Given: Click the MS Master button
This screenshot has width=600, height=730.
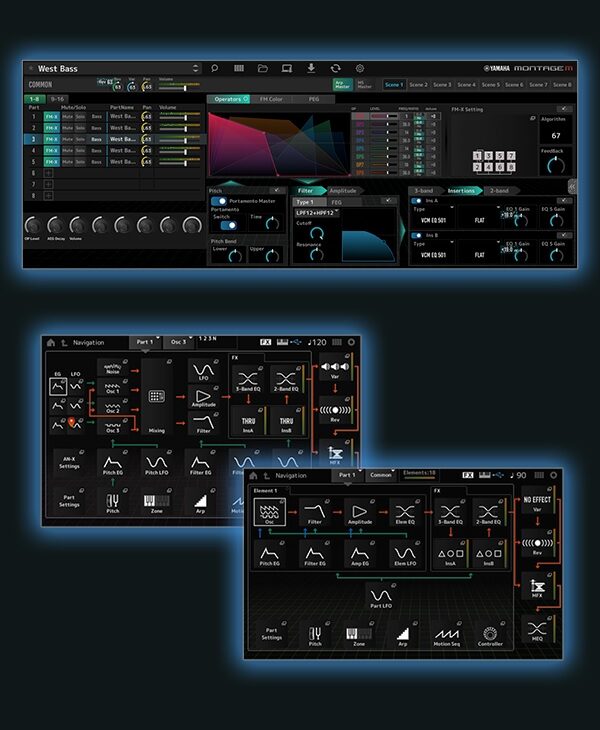Looking at the screenshot, I should [365, 85].
